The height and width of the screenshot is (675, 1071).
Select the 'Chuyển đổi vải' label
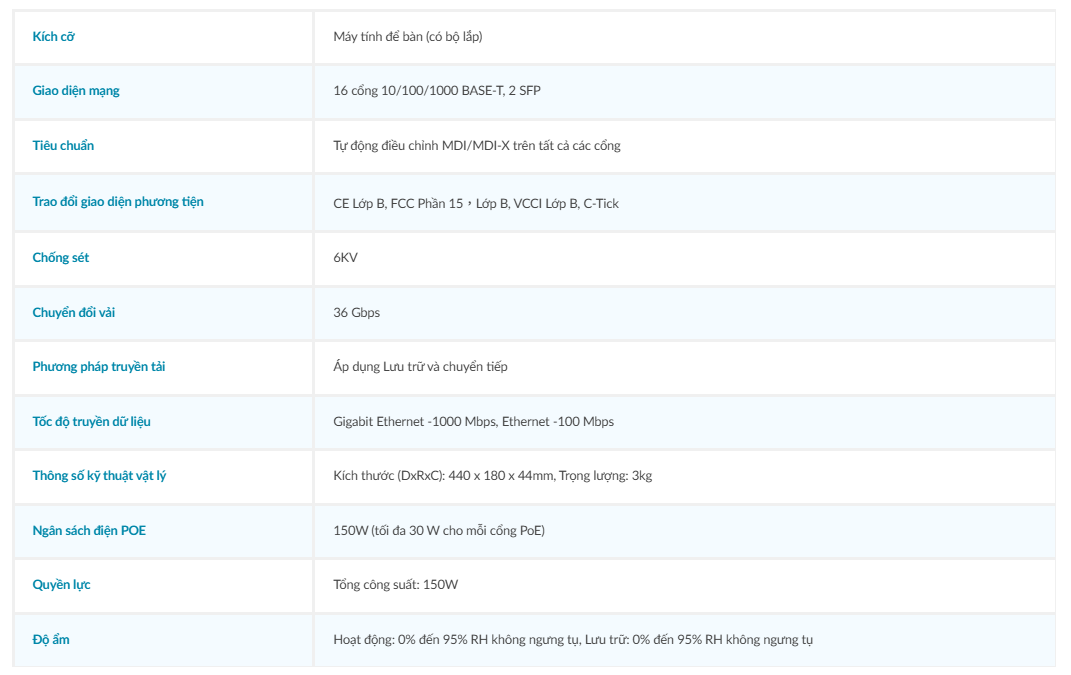pos(73,312)
